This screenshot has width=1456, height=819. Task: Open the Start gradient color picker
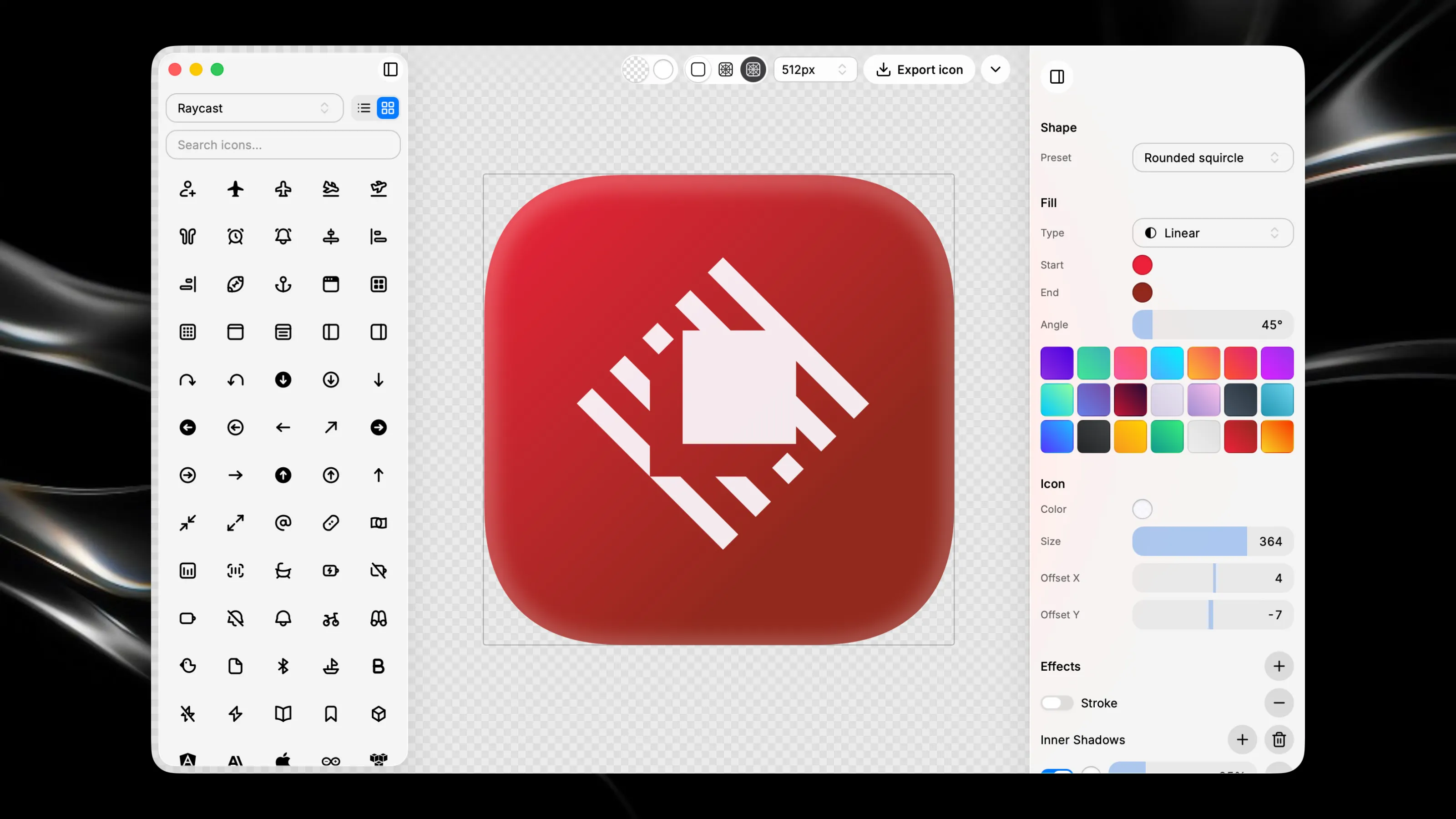[x=1143, y=265]
